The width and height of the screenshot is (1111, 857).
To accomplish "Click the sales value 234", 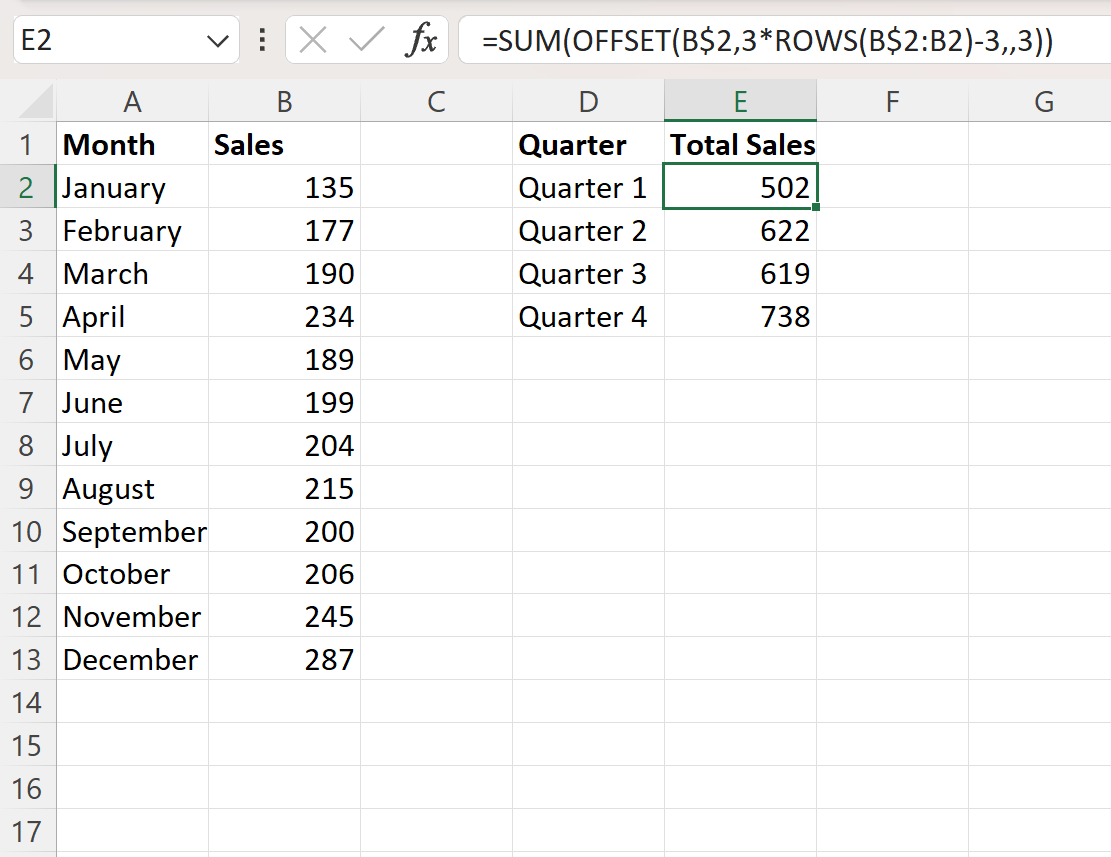I will 284,317.
